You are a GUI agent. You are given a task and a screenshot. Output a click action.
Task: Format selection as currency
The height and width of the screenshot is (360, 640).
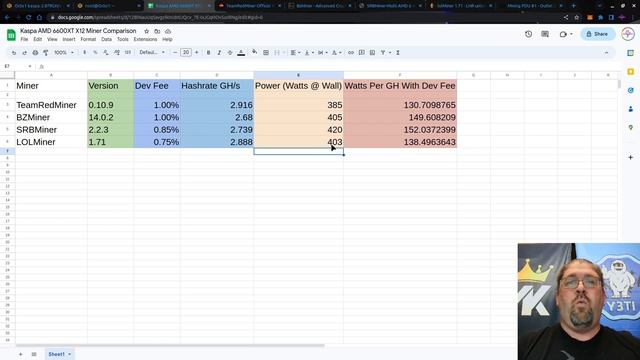pyautogui.click(x=84, y=53)
